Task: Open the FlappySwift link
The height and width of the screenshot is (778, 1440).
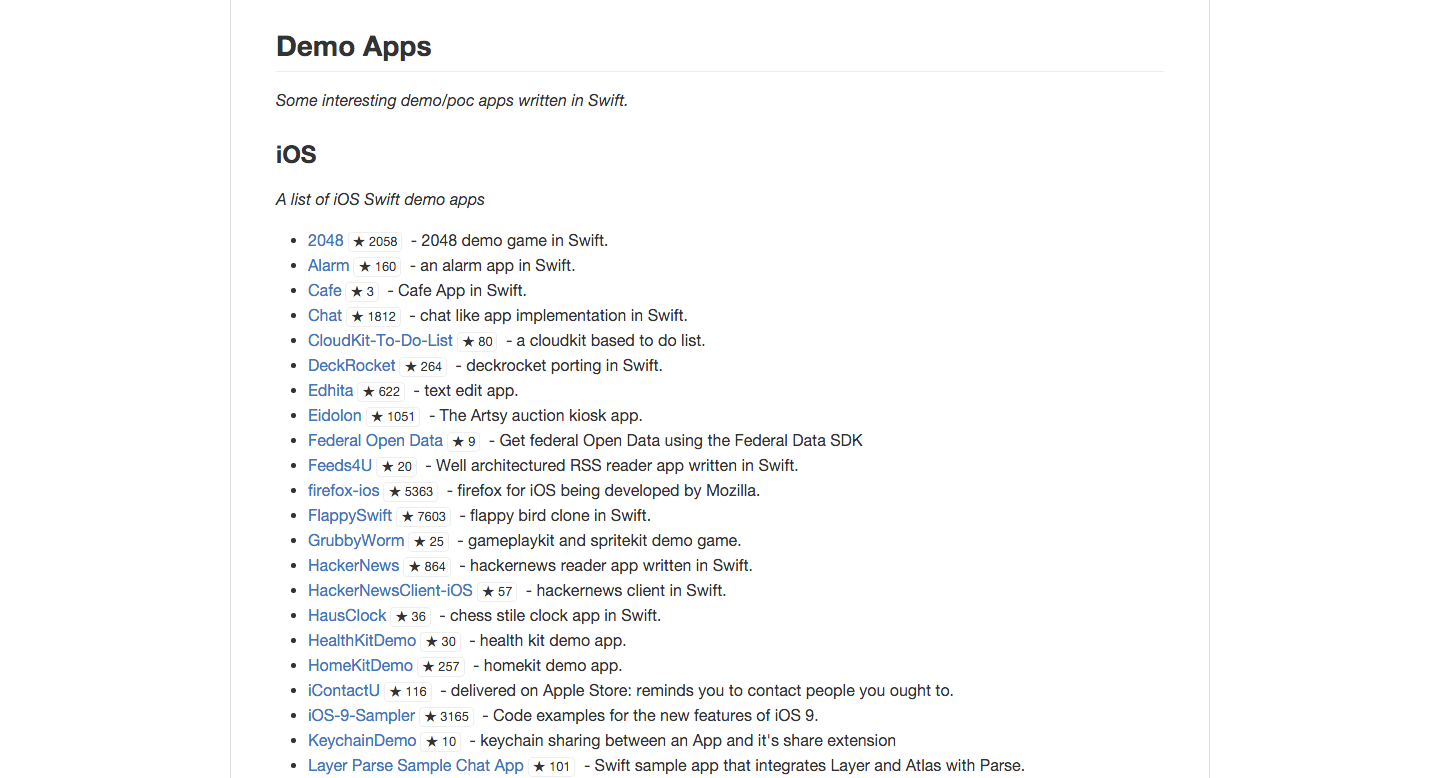Action: click(x=350, y=515)
